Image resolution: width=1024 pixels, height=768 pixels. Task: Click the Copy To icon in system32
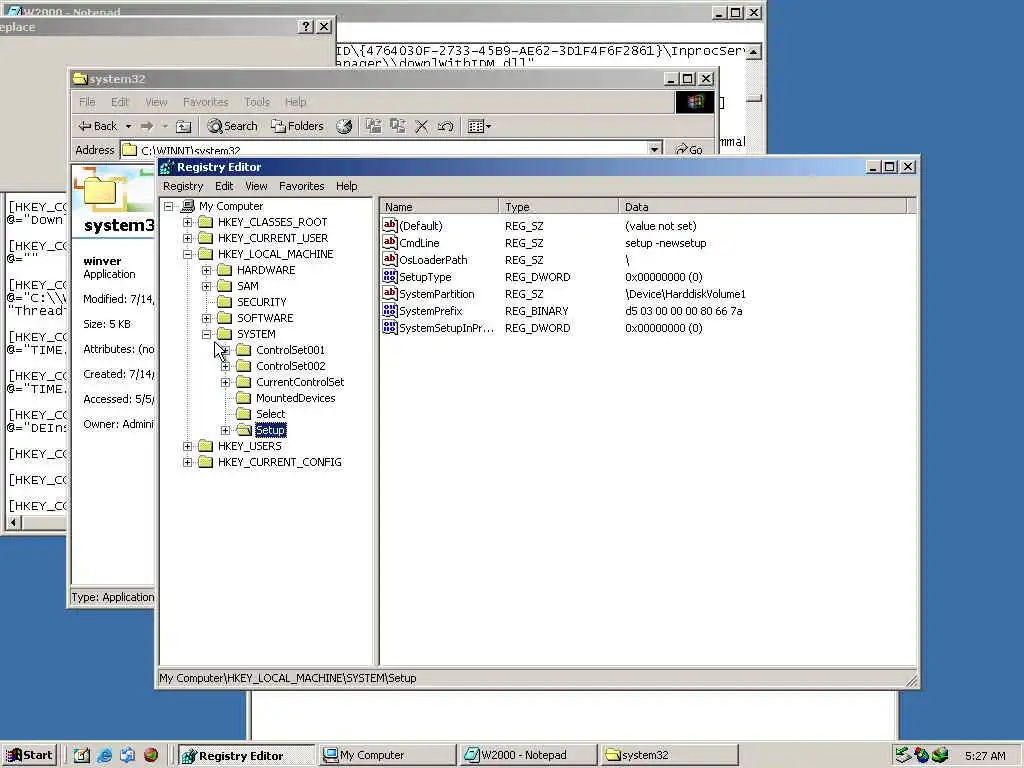click(x=398, y=126)
